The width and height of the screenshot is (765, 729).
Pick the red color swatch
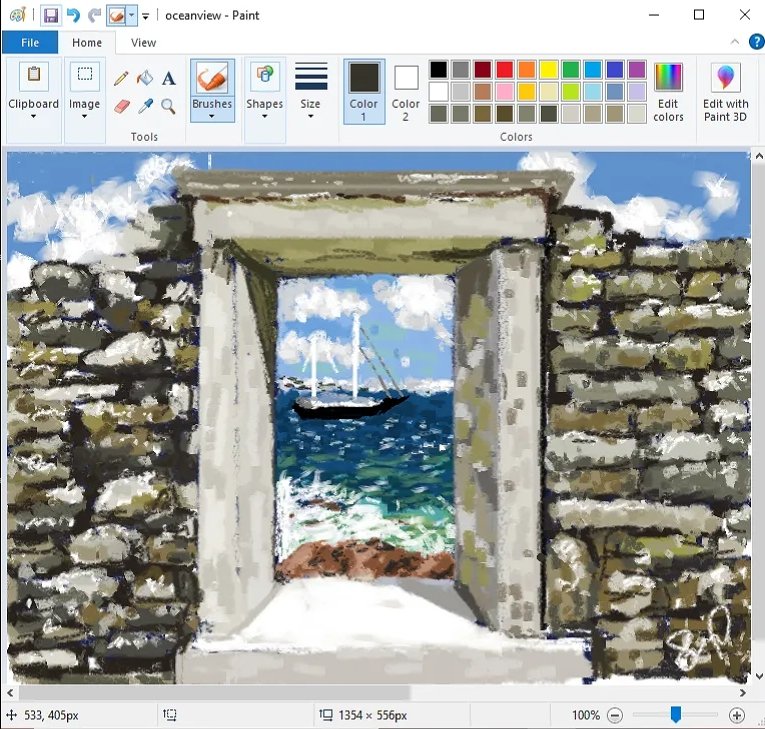tap(505, 69)
